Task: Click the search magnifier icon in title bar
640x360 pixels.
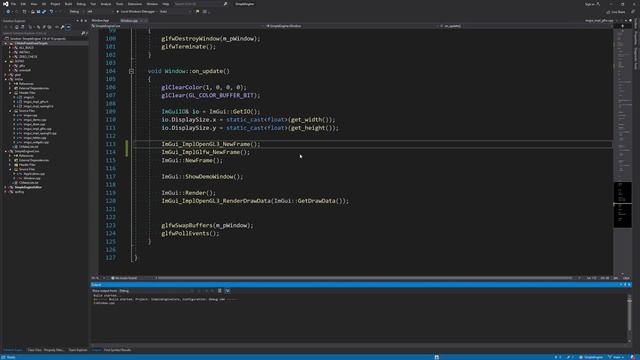Action: click(225, 4)
